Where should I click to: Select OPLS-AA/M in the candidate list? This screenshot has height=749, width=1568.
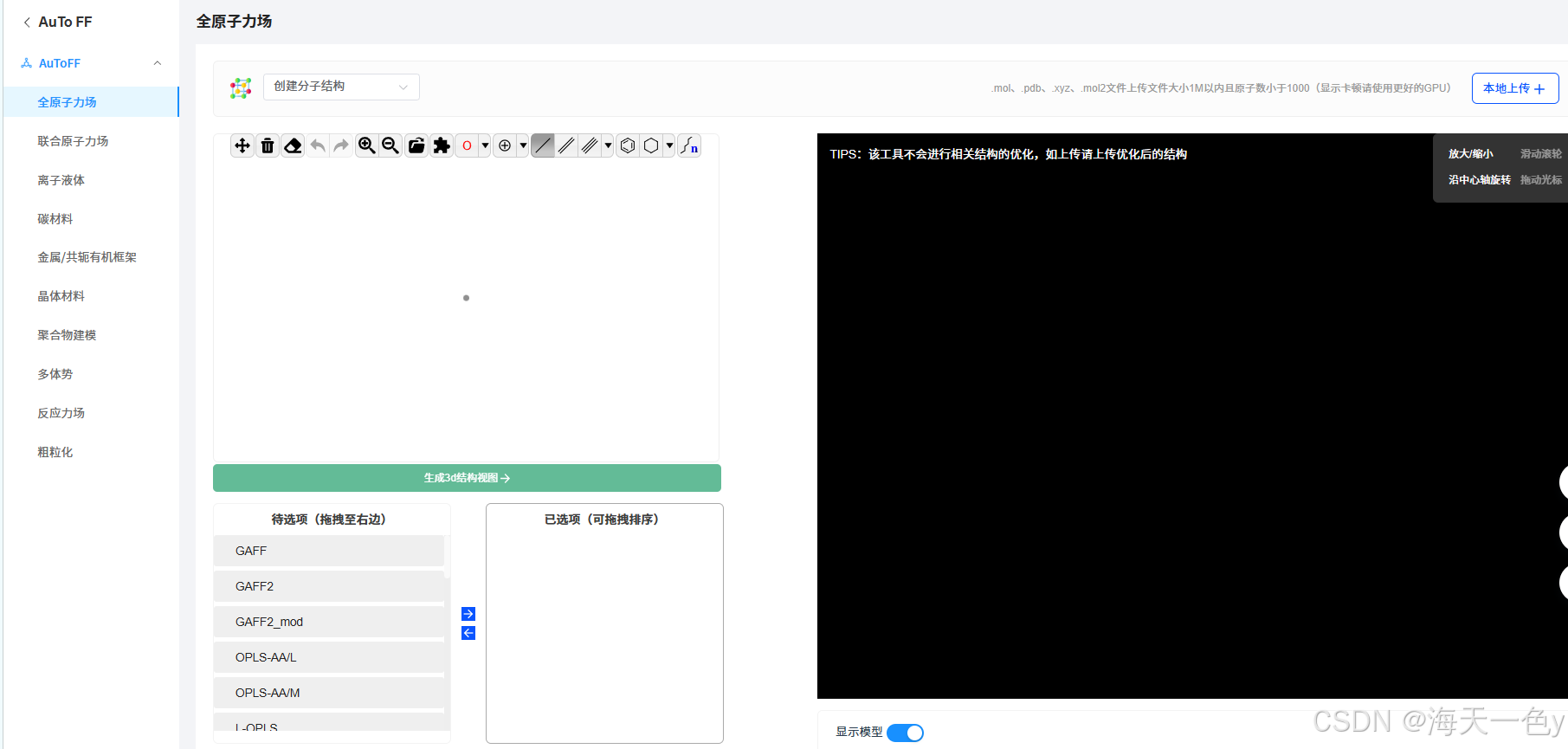coord(329,693)
